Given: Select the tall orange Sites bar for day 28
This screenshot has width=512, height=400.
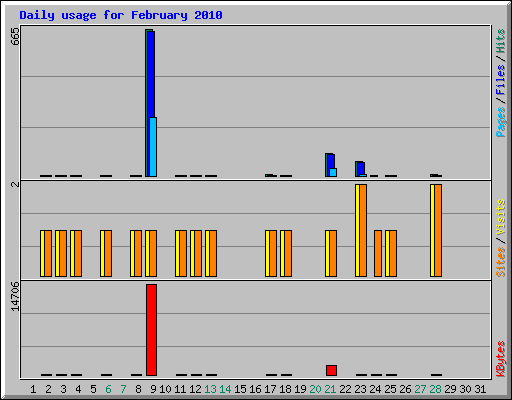Looking at the screenshot, I should point(438,230).
